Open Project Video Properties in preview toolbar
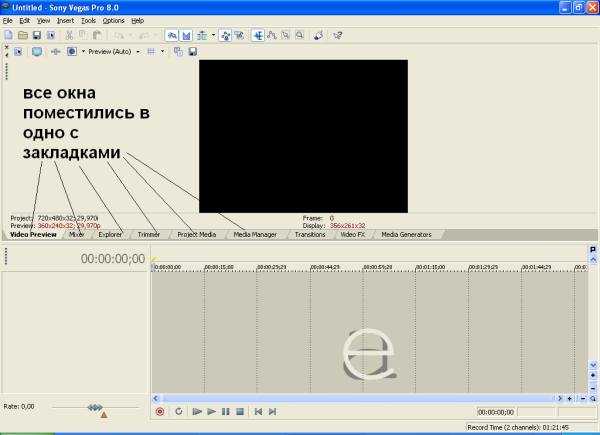Screen dimensions: 600x435 pyautogui.click(x=18, y=52)
